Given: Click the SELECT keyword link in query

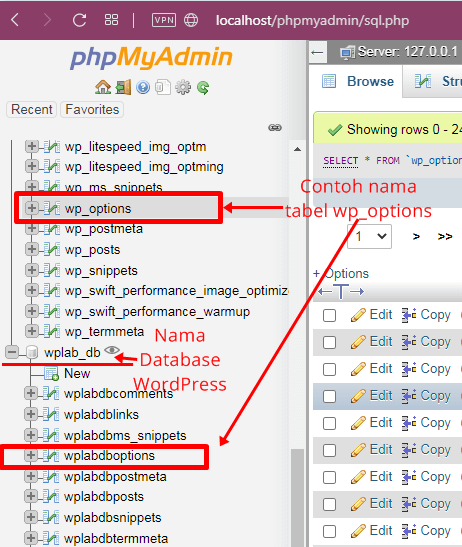Looking at the screenshot, I should 341,161.
